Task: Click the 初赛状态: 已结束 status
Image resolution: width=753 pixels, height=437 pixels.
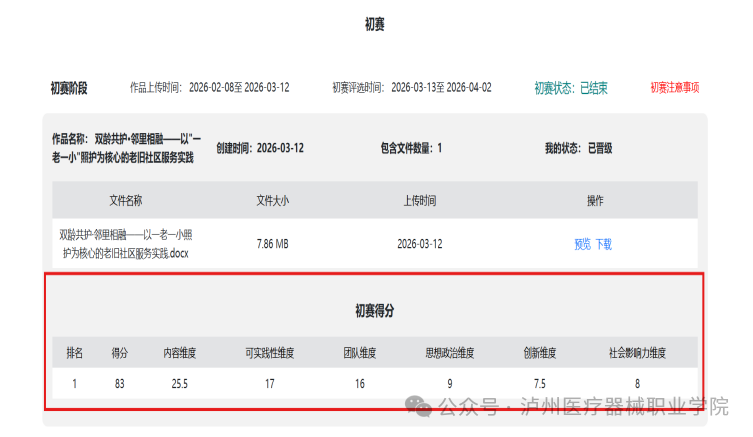Action: pyautogui.click(x=571, y=88)
